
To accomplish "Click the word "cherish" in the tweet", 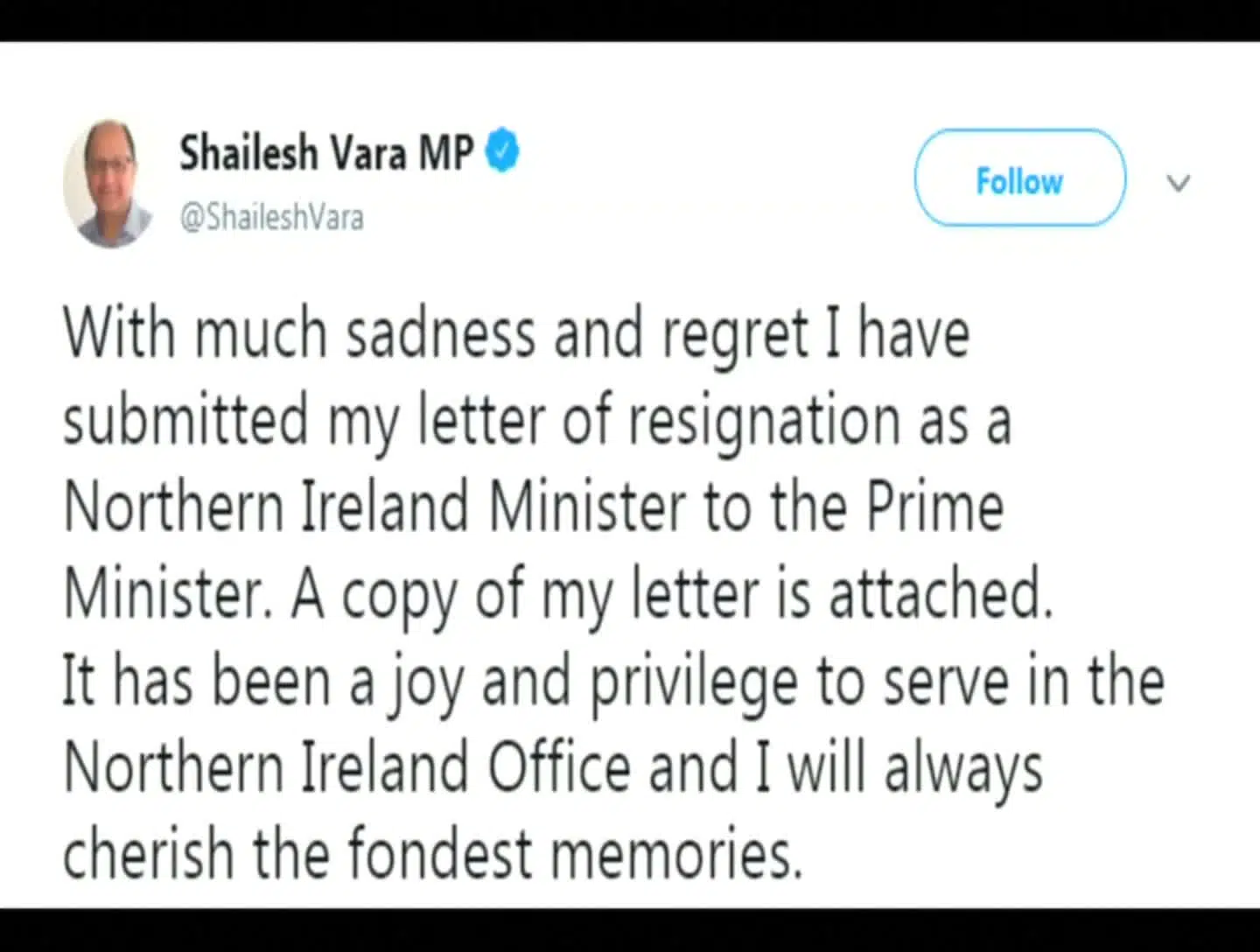I will pos(148,853).
